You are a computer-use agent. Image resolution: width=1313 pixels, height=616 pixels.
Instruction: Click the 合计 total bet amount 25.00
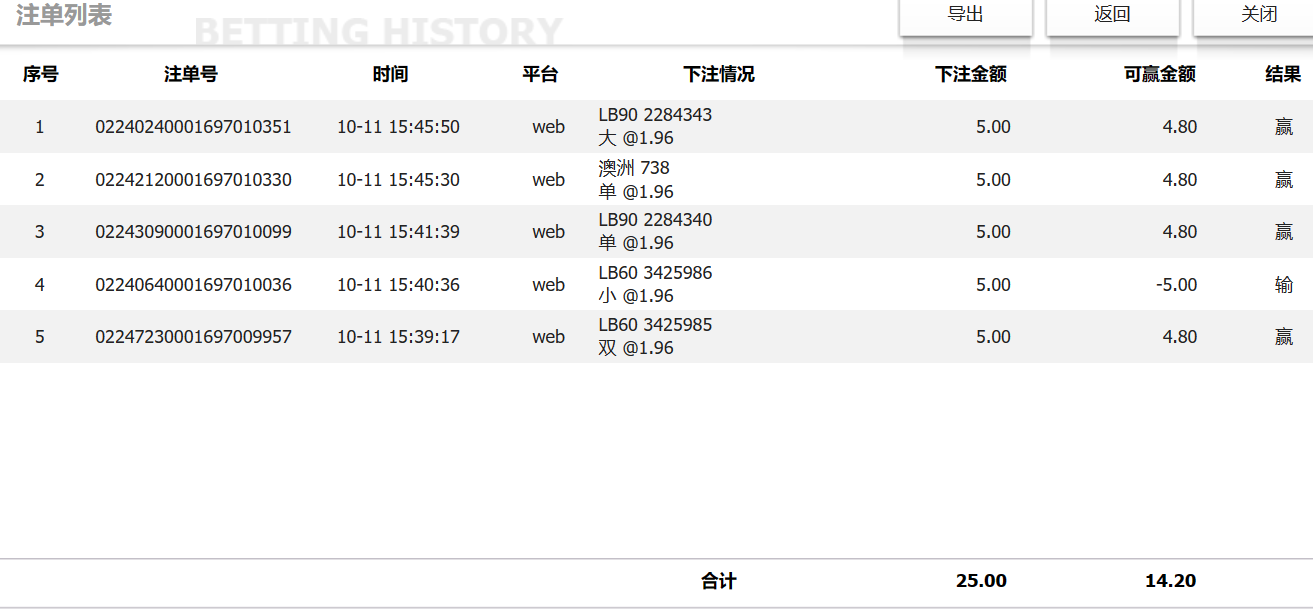coord(981,581)
